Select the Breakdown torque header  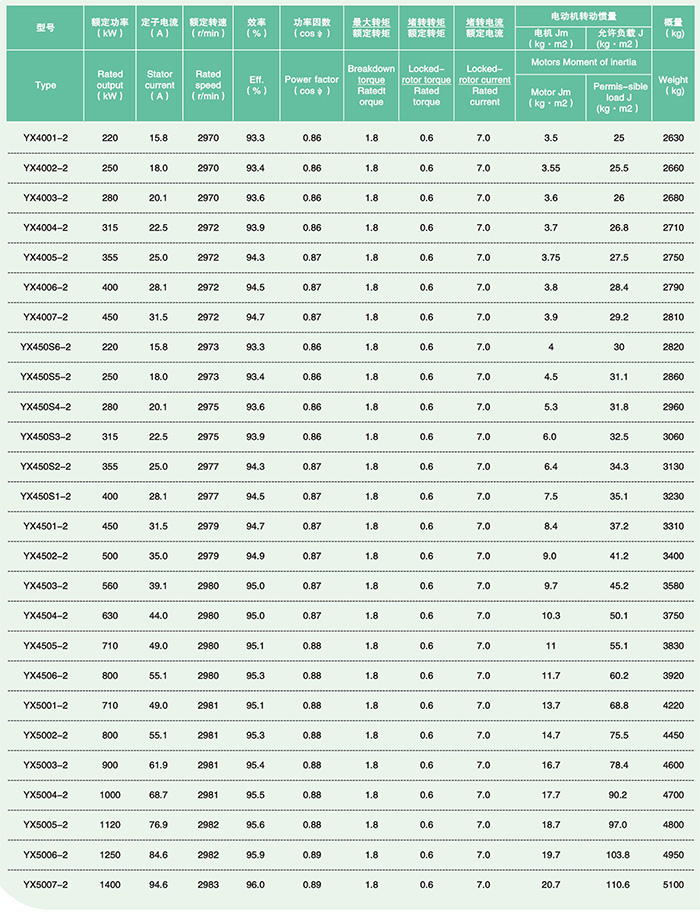point(371,85)
